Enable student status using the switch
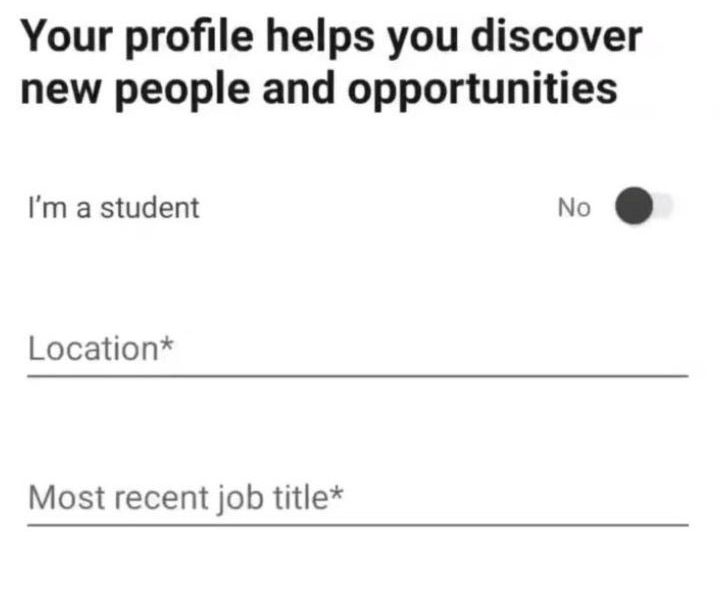 pyautogui.click(x=644, y=208)
